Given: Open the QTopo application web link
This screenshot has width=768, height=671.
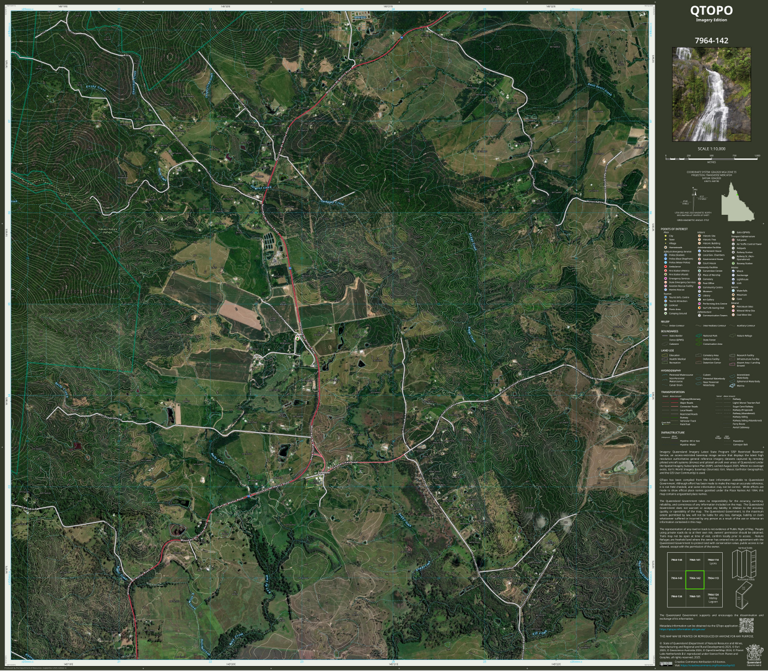Looking at the screenshot, I should [682, 629].
